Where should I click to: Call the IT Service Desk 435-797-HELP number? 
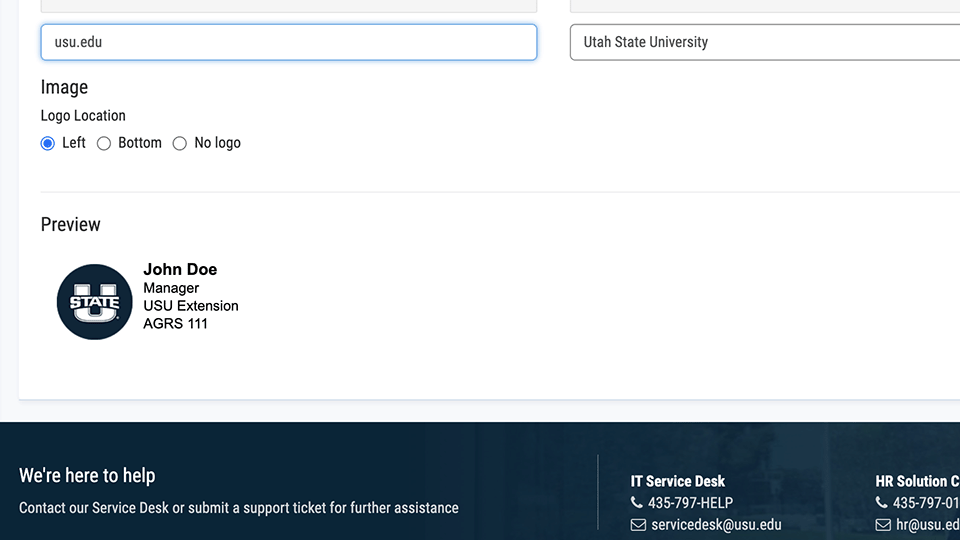[x=690, y=503]
